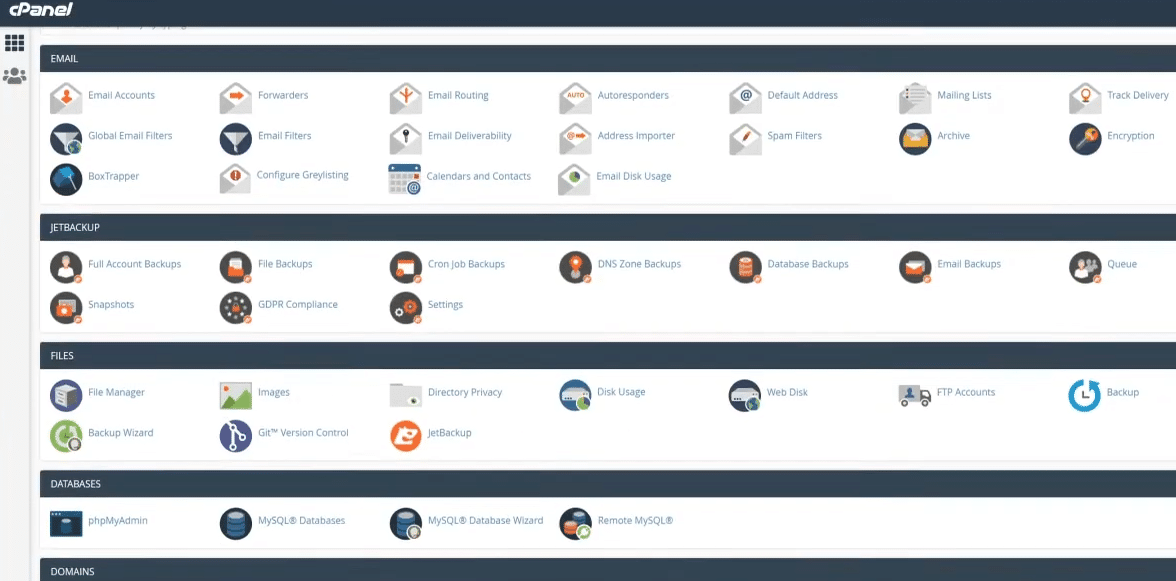Open the File Manager text link
The height and width of the screenshot is (581, 1176).
[x=116, y=392]
